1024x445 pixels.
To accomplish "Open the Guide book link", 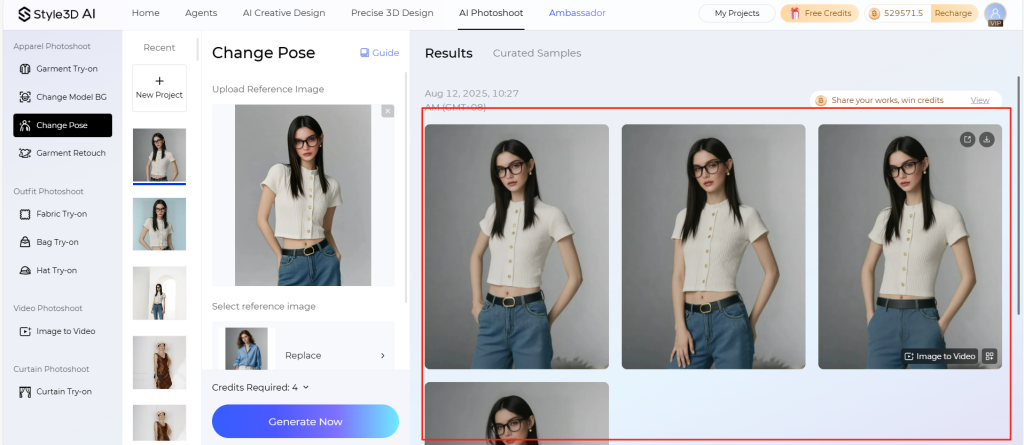I will 379,53.
